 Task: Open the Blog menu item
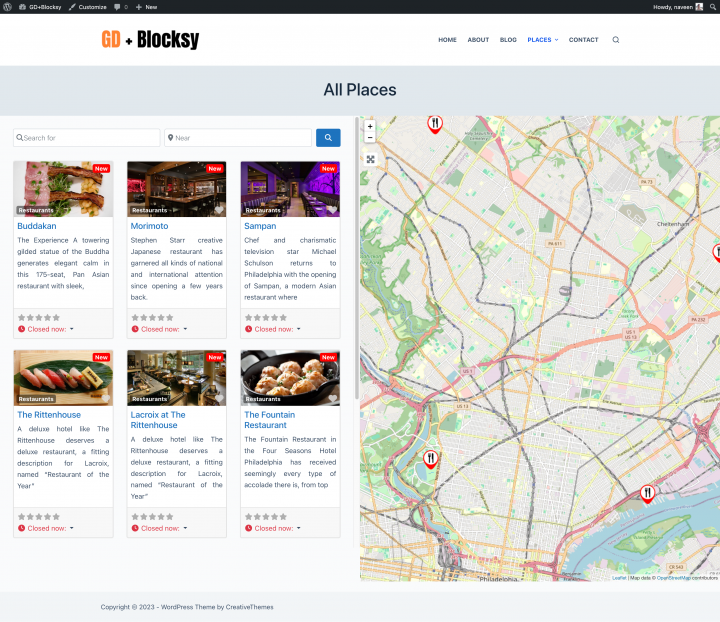pos(508,40)
